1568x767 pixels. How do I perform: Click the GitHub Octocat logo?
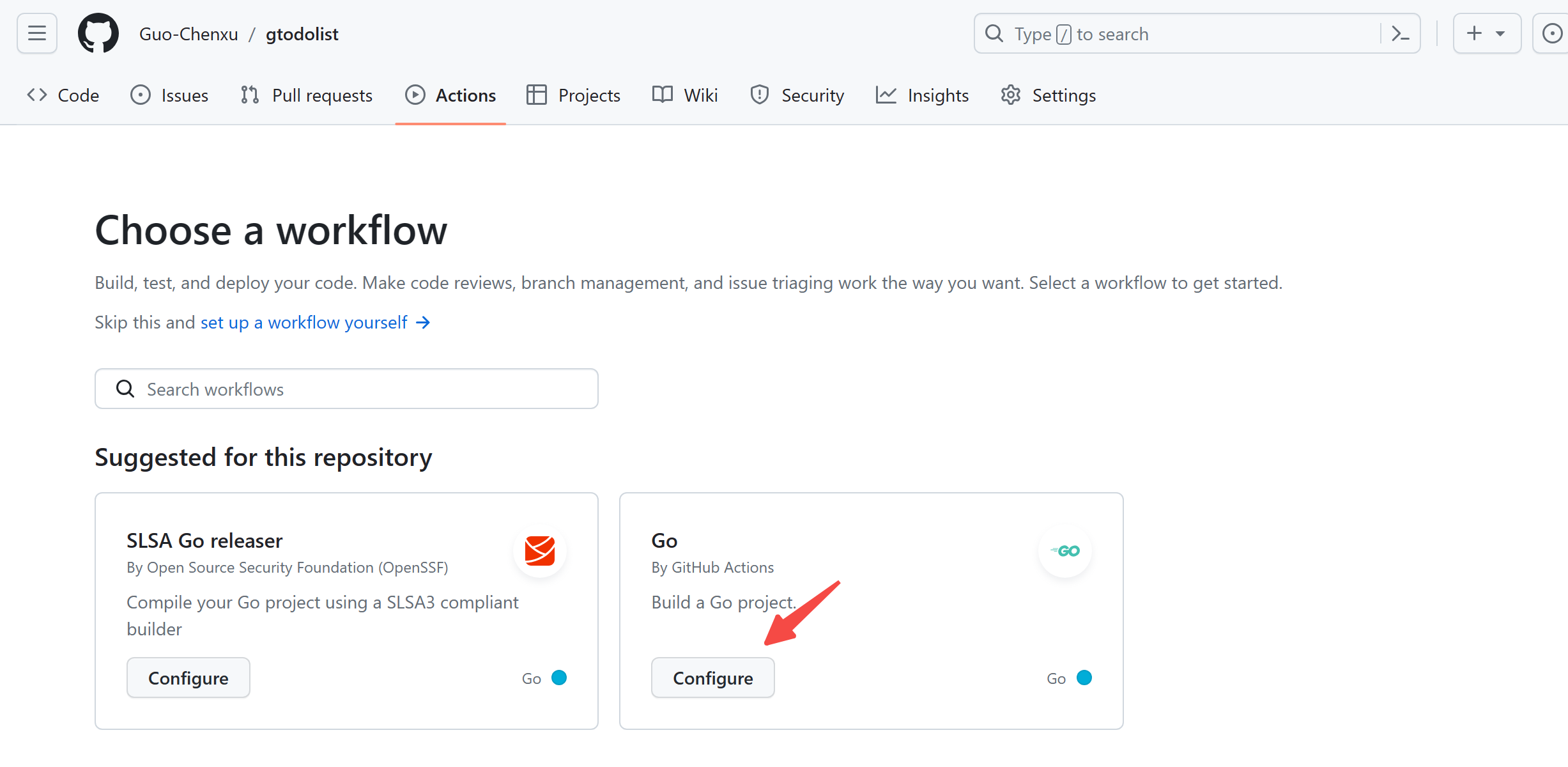[98, 33]
